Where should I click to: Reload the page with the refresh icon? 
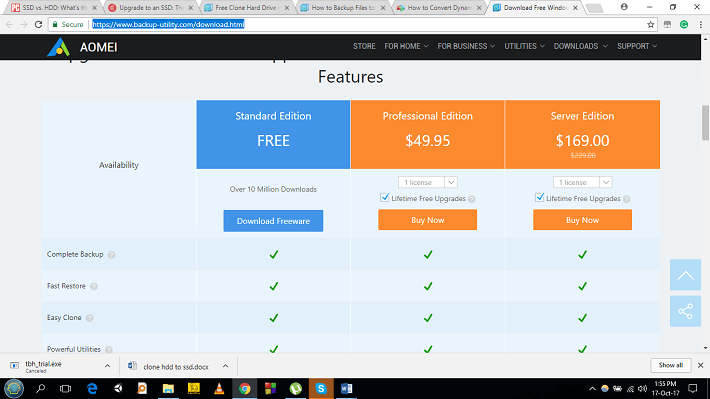click(38, 24)
